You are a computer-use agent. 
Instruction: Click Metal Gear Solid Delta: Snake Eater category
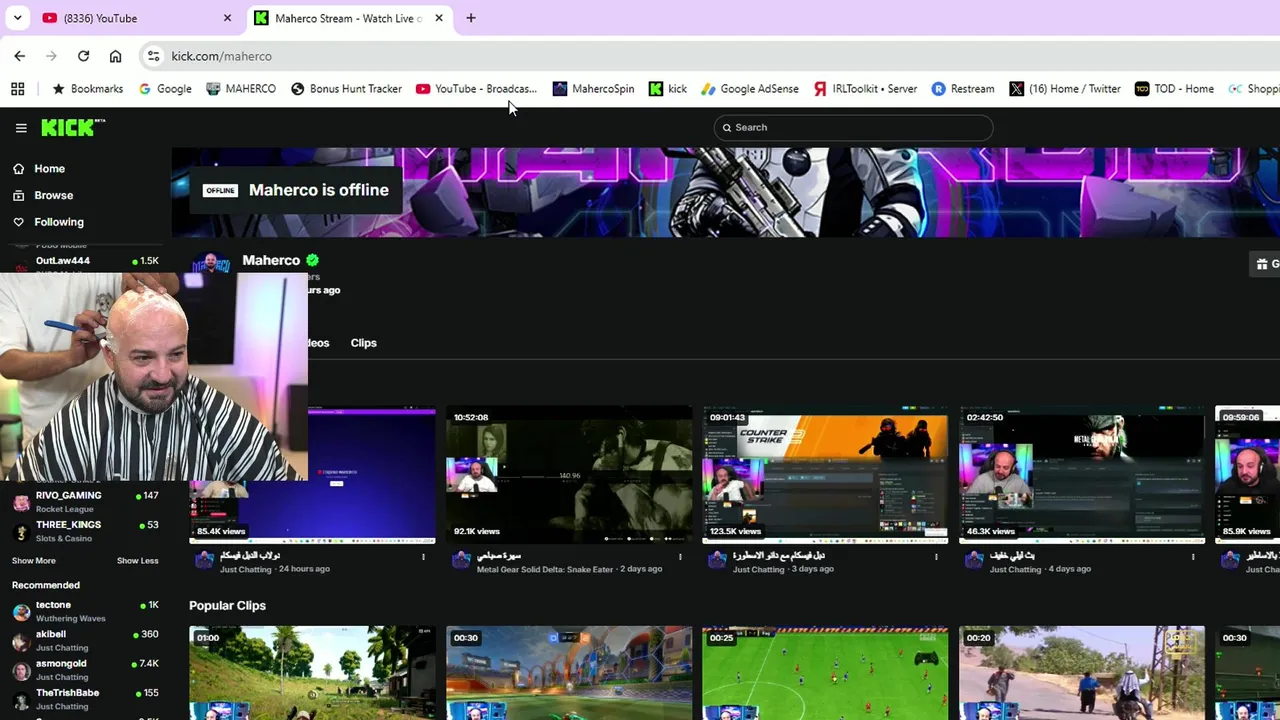pos(545,569)
